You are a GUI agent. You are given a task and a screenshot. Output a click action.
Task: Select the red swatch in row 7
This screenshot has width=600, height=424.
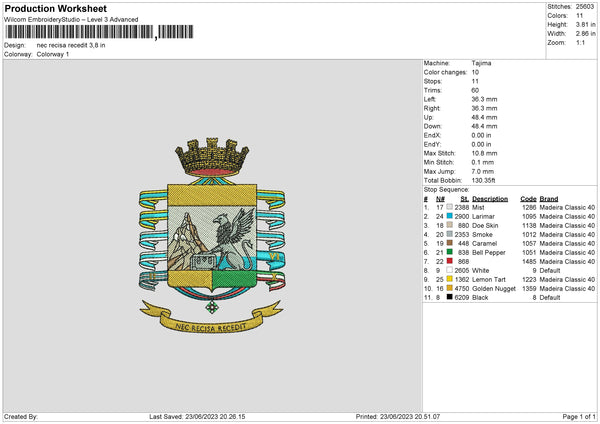(x=450, y=261)
